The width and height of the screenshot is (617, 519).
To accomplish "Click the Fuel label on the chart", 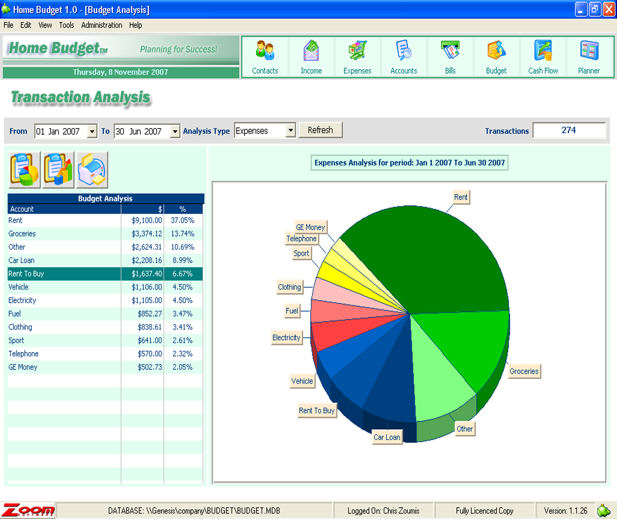I will [x=292, y=311].
